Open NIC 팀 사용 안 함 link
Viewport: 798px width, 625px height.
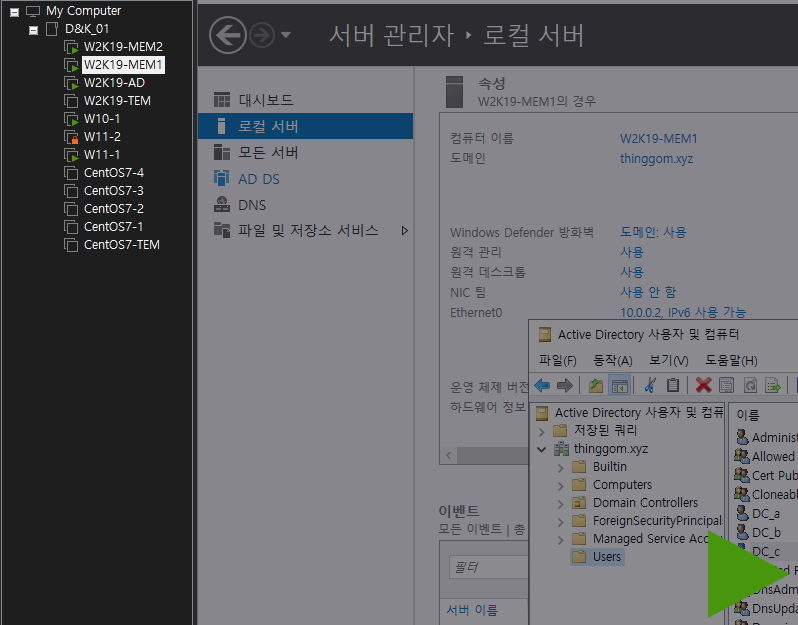pos(648,292)
